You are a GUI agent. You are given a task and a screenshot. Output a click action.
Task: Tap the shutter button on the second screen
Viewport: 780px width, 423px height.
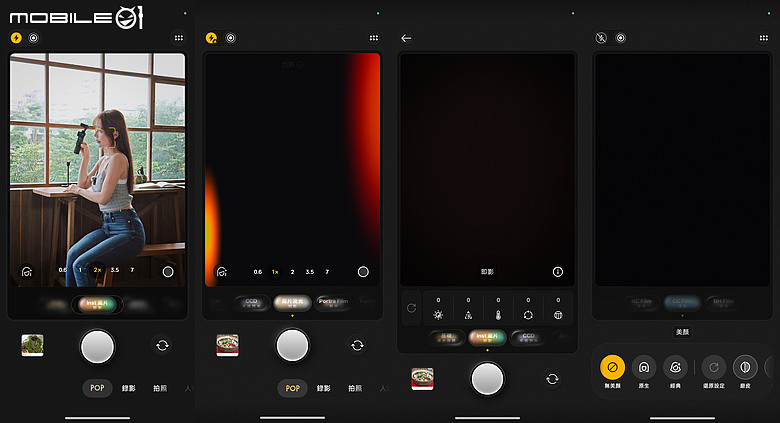[292, 345]
